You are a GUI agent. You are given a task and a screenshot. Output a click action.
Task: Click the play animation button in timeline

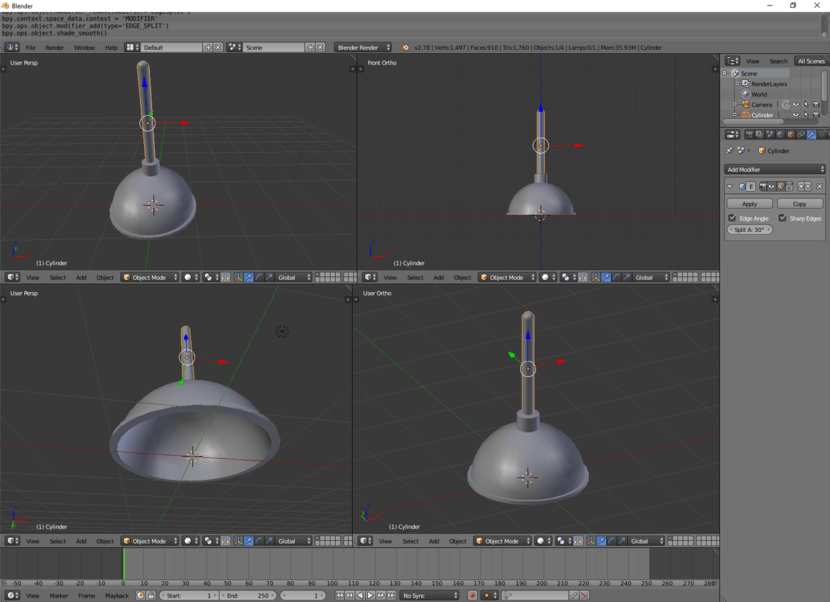(x=371, y=596)
